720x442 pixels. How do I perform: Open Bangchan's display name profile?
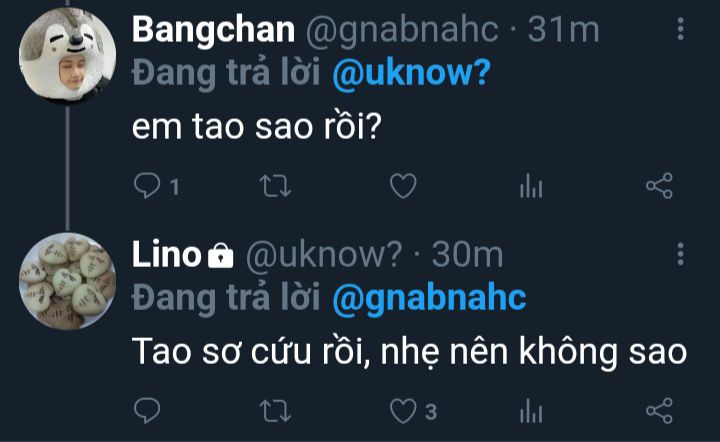(x=213, y=30)
